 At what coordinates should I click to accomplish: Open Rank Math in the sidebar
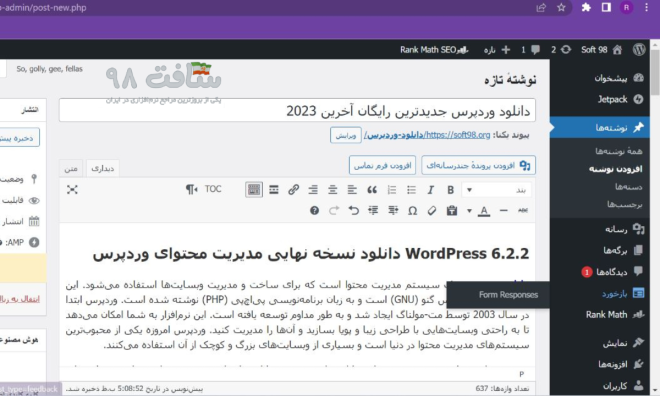[x=600, y=314]
